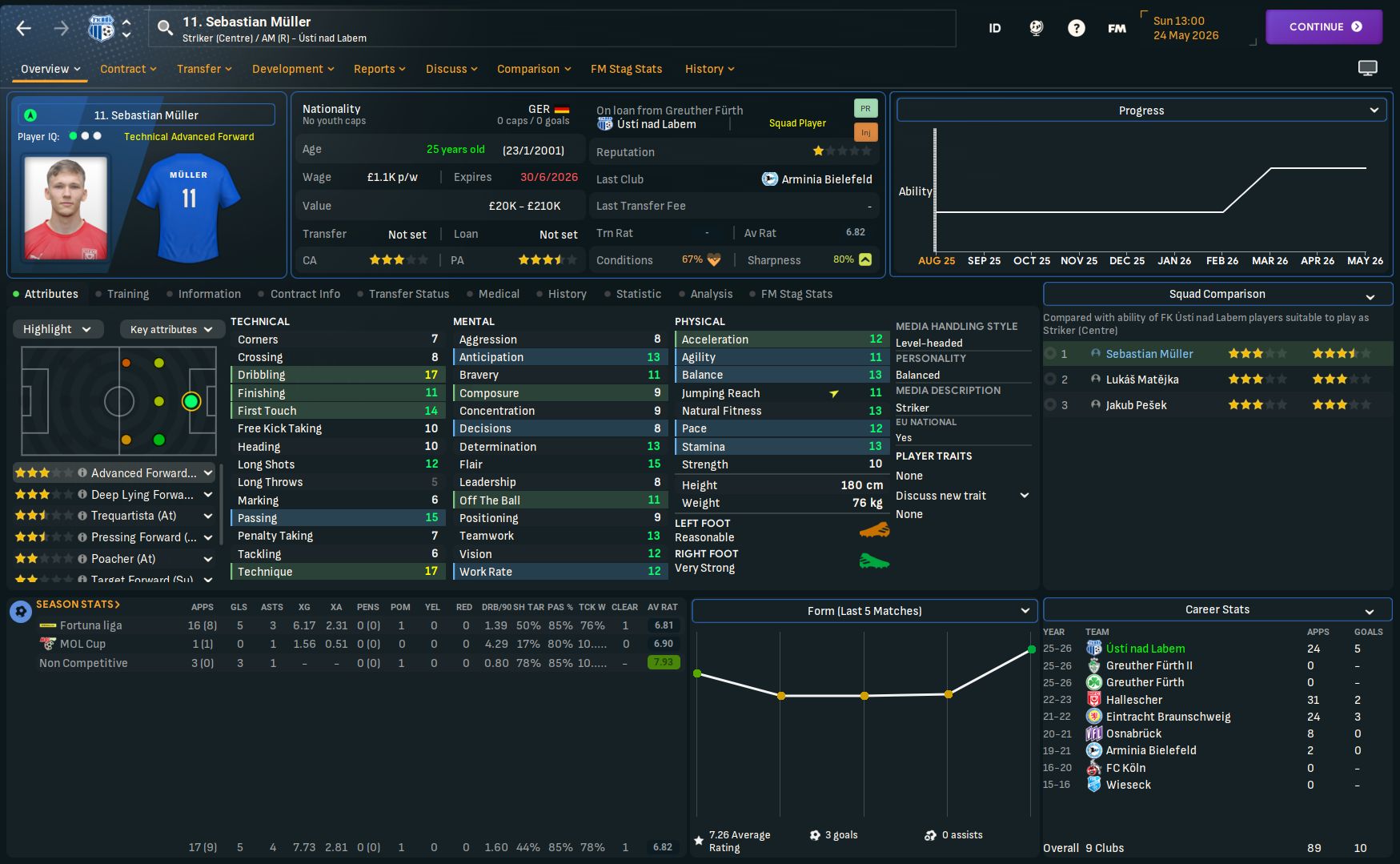Image resolution: width=1400 pixels, height=864 pixels.
Task: Click the green right foot boot icon
Action: coord(874,561)
